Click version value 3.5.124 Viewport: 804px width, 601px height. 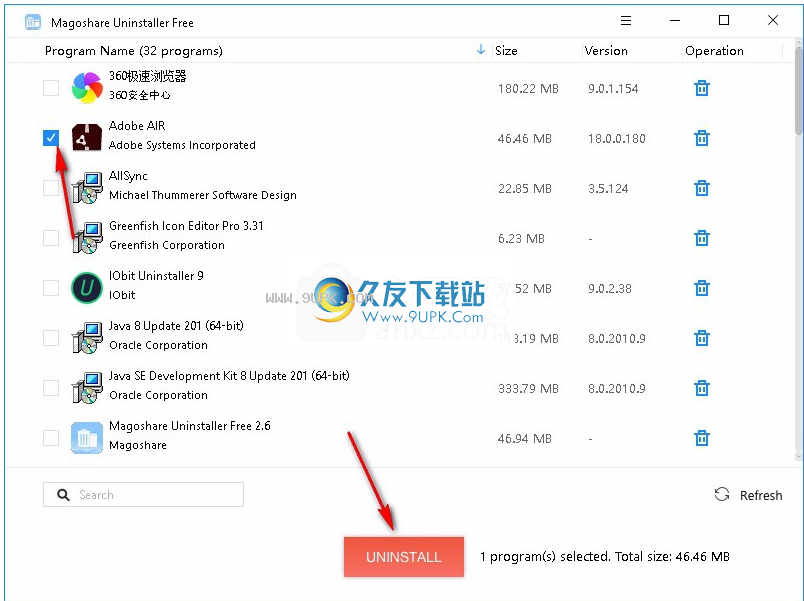tap(608, 189)
